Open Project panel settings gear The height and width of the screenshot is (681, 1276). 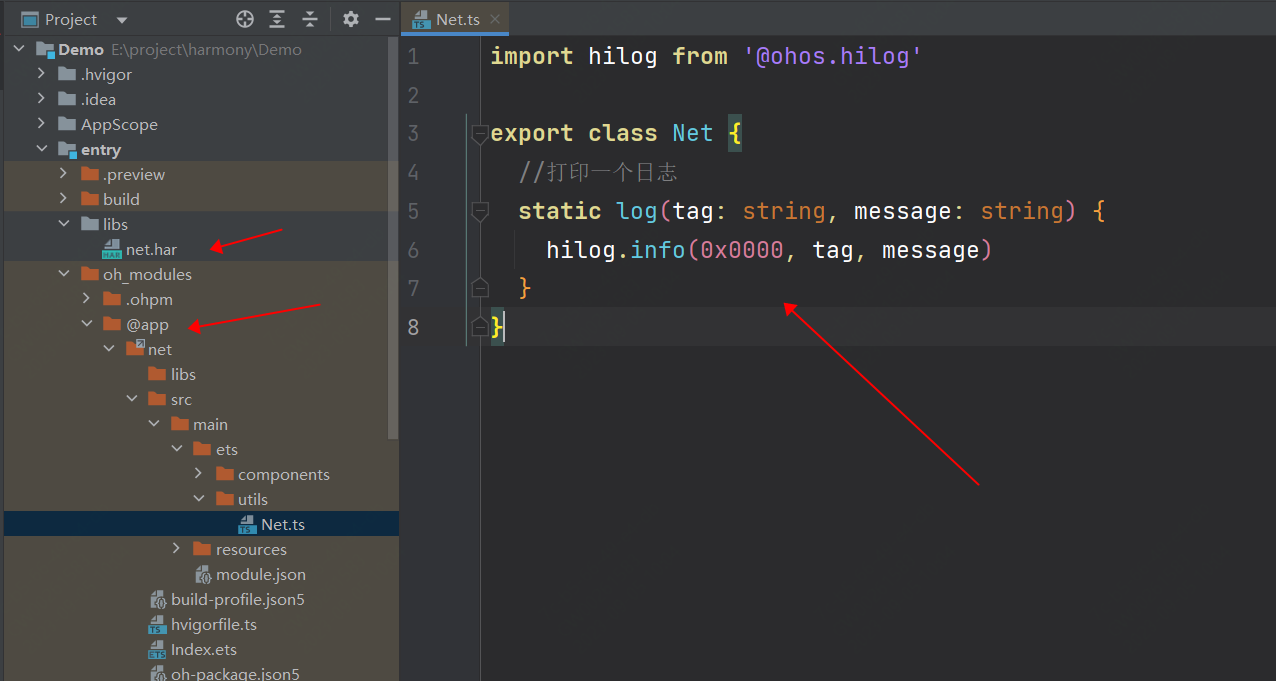350,19
